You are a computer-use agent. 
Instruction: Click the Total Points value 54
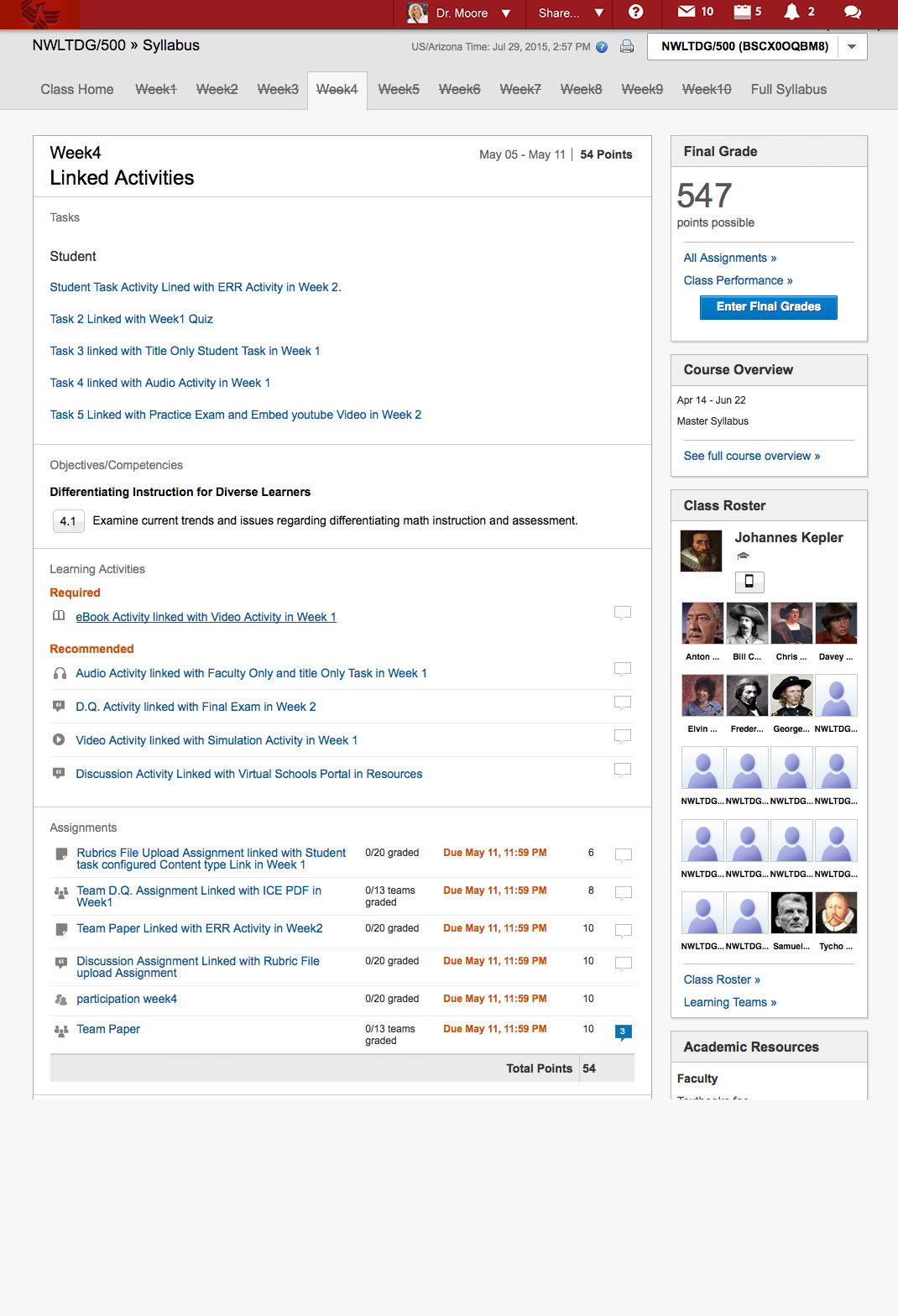(x=589, y=1068)
